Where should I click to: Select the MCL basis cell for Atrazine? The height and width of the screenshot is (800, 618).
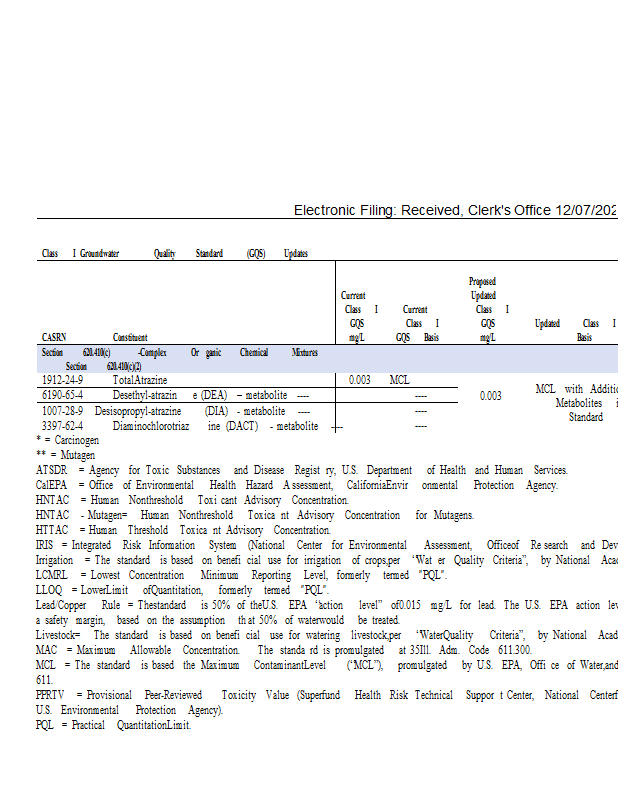[400, 380]
